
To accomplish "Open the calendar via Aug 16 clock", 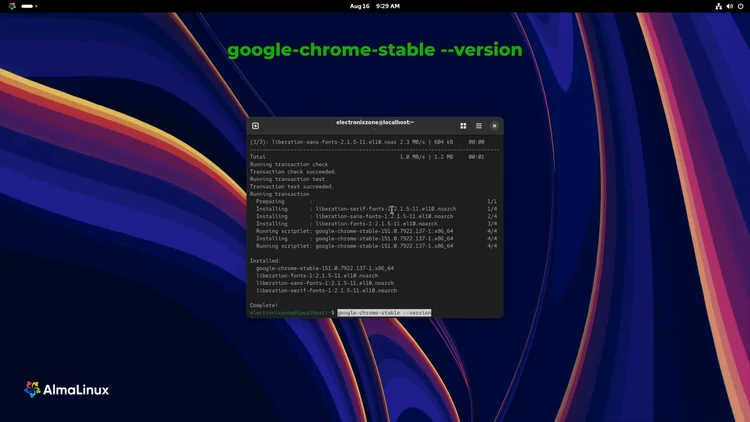I will coord(375,6).
